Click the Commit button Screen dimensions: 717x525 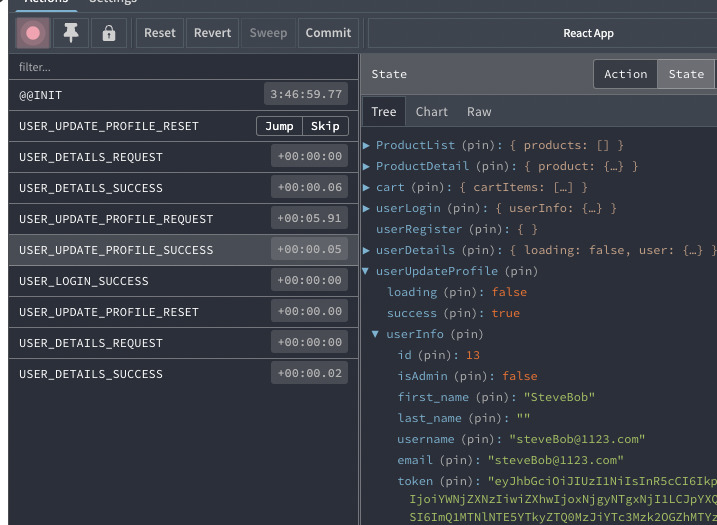(x=328, y=33)
